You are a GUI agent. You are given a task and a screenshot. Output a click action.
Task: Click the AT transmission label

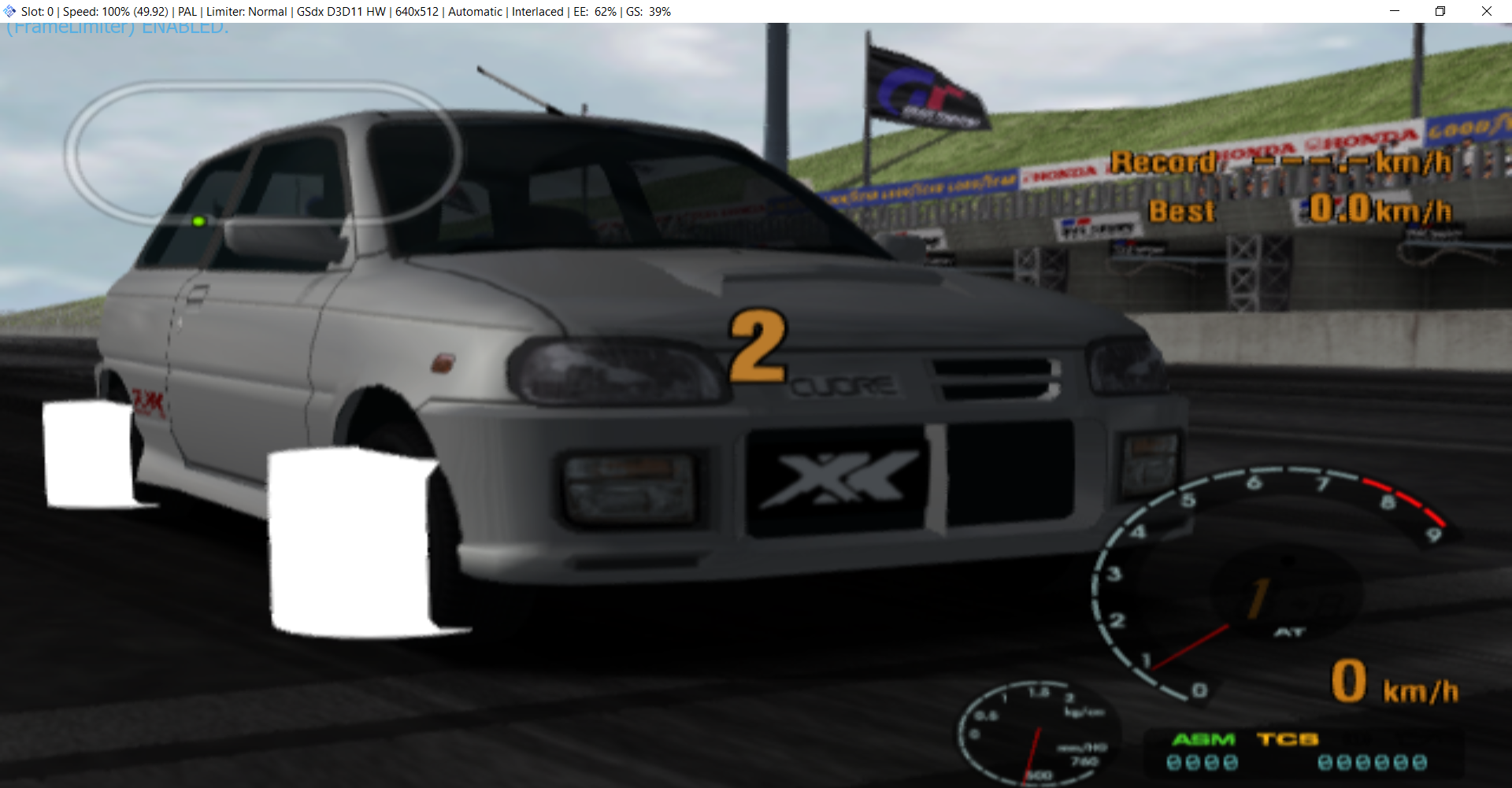[x=1289, y=632]
